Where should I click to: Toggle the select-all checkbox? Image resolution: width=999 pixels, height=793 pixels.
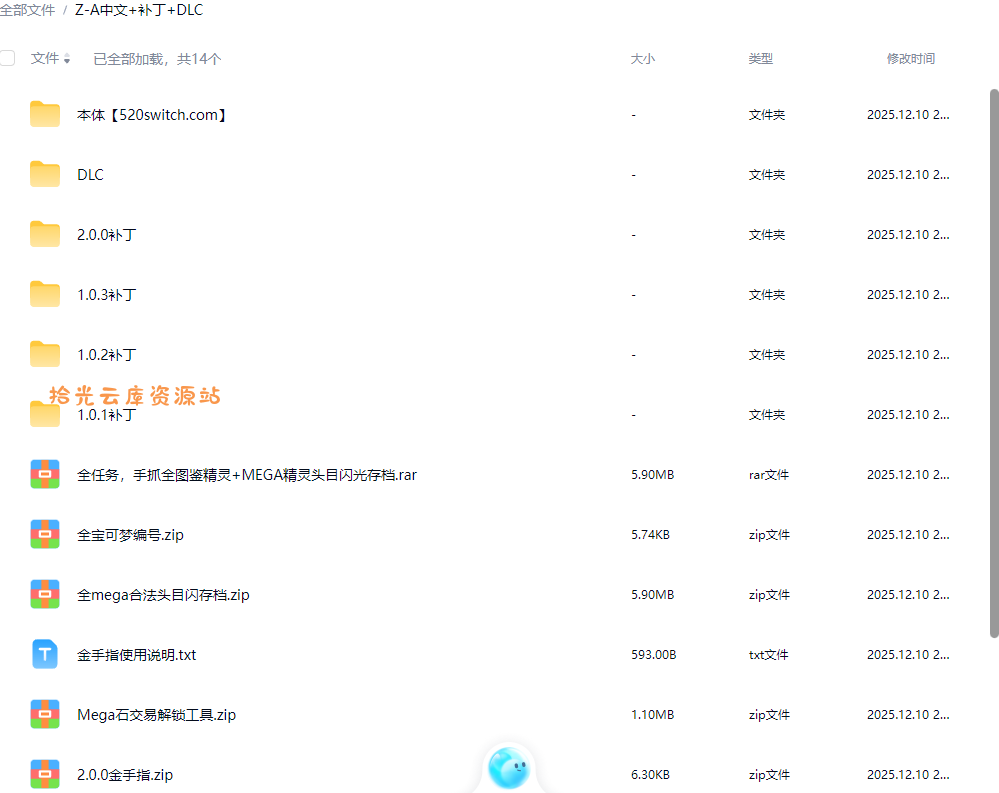(x=7, y=58)
